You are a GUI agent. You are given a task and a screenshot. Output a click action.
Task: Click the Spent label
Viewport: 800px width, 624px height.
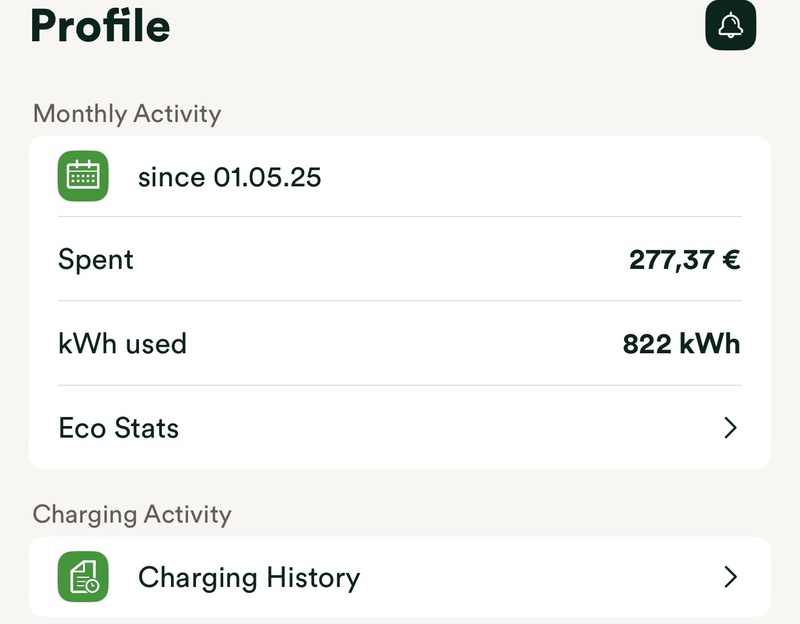click(x=96, y=260)
